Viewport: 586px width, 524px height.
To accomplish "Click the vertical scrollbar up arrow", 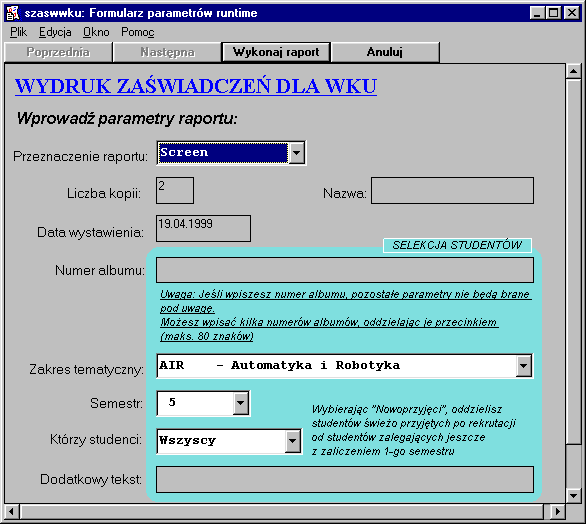I will click(x=573, y=71).
